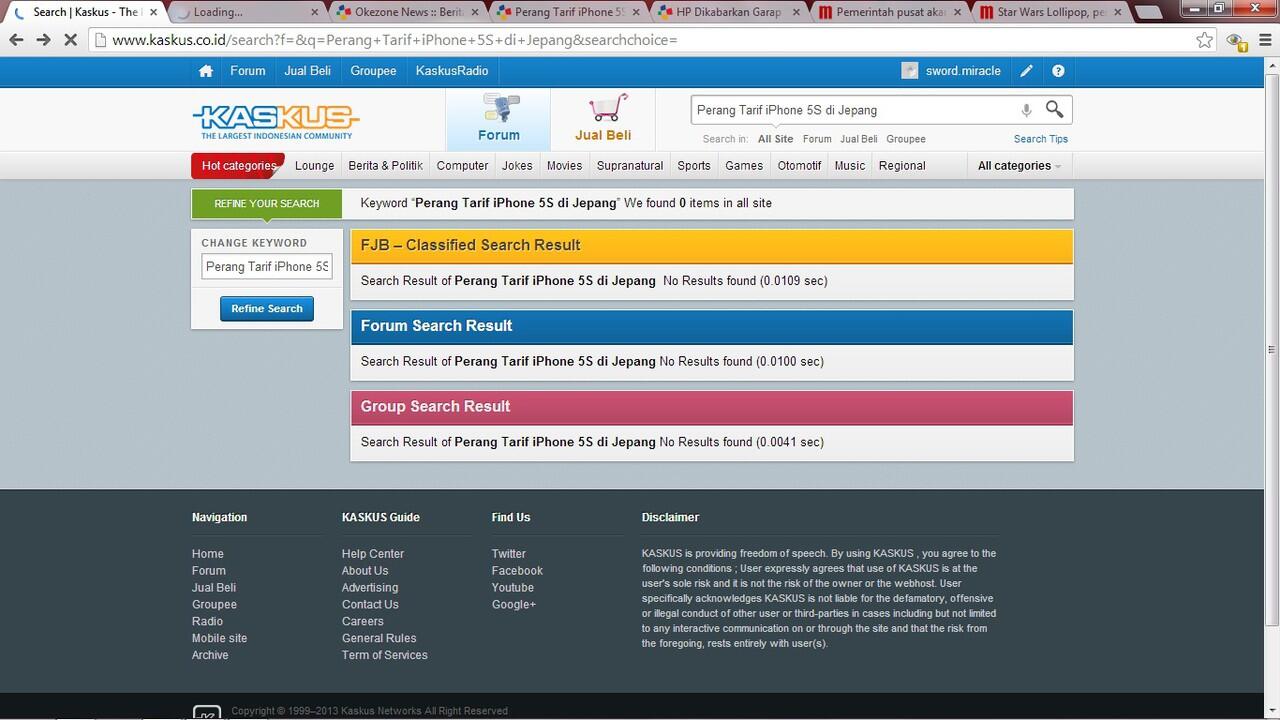The image size is (1280, 720).
Task: Set search scope to Groupee
Action: 906,139
